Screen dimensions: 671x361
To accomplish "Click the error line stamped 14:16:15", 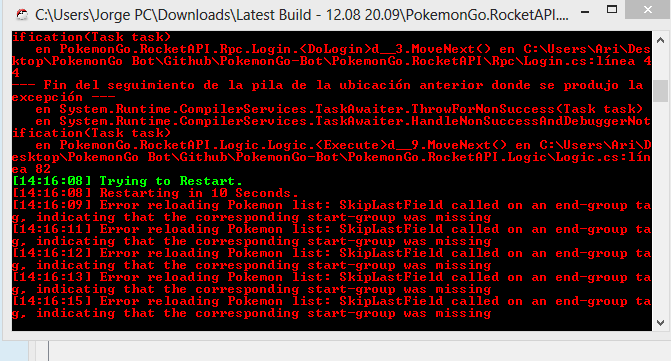I will coord(332,307).
